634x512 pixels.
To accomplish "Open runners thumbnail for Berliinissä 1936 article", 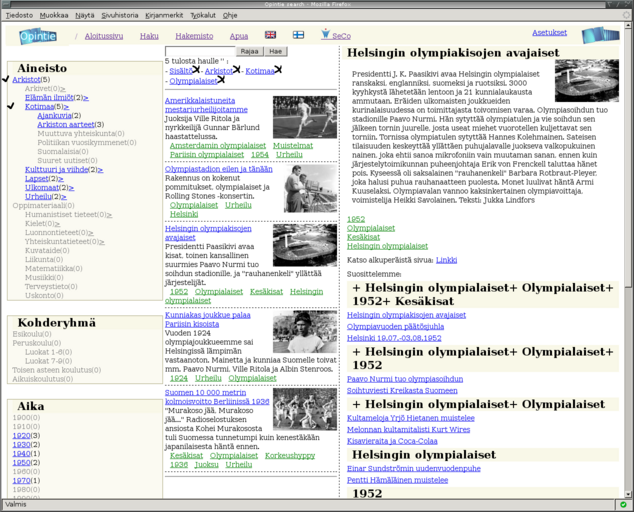I will 305,409.
